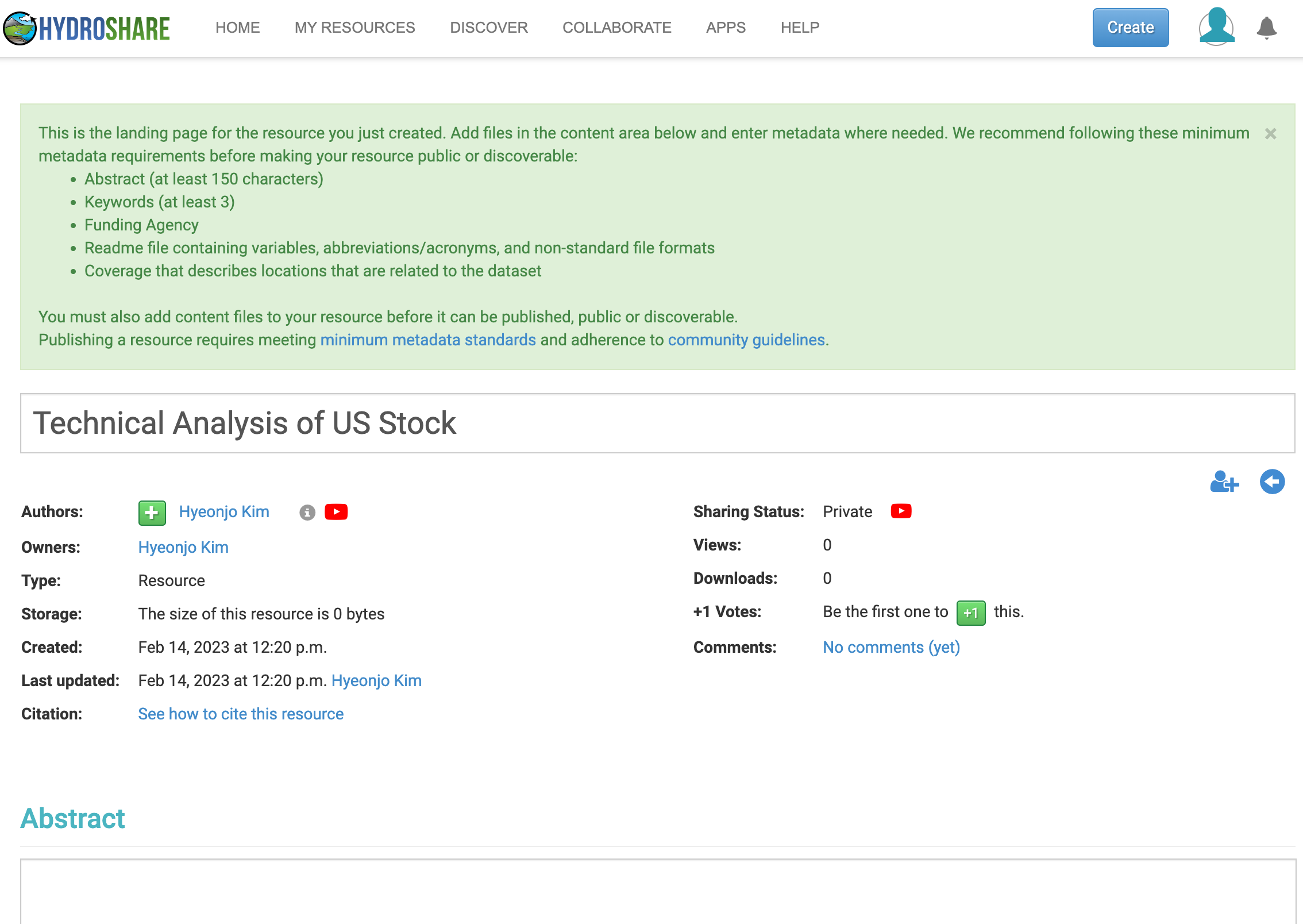Viewport: 1303px width, 924px height.
Task: Click the HydroShare logo
Action: 87,28
